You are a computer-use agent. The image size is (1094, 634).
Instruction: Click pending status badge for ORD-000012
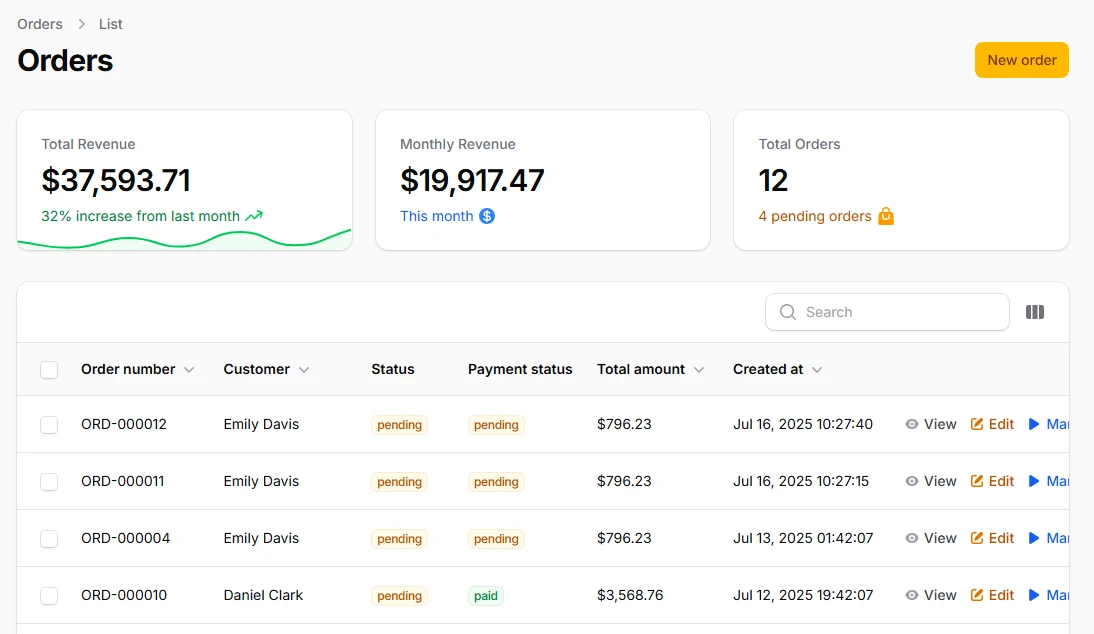point(399,425)
